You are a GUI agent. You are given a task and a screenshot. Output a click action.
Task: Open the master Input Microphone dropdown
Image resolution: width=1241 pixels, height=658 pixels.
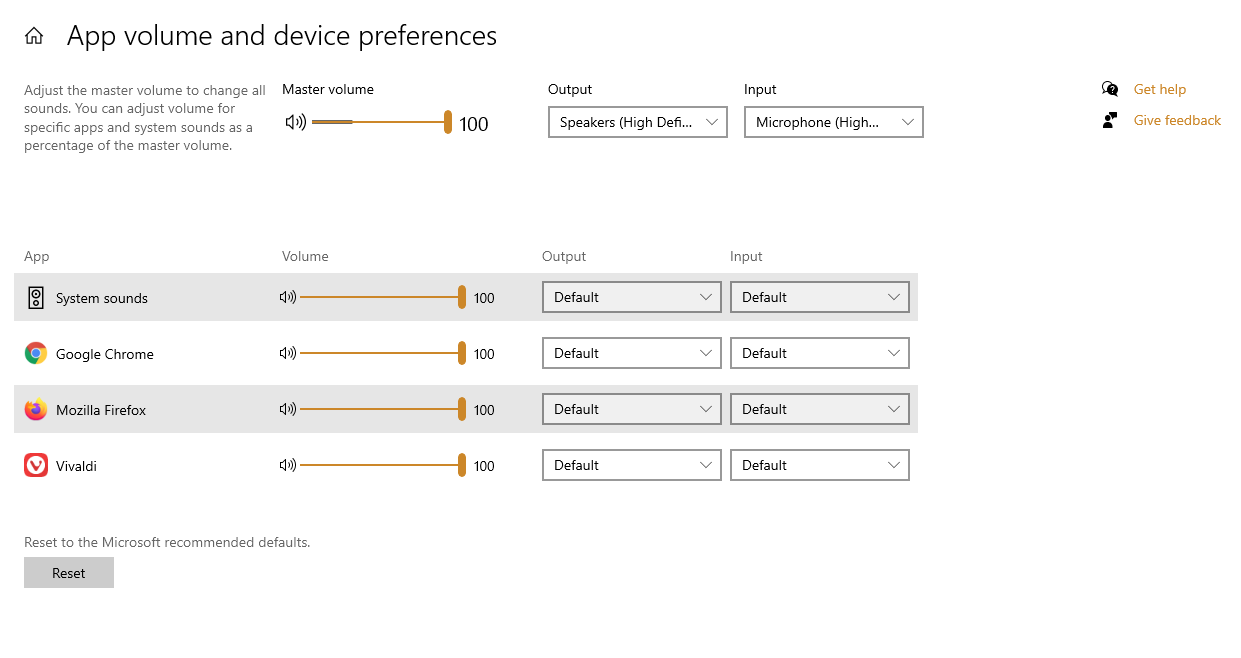tap(833, 122)
